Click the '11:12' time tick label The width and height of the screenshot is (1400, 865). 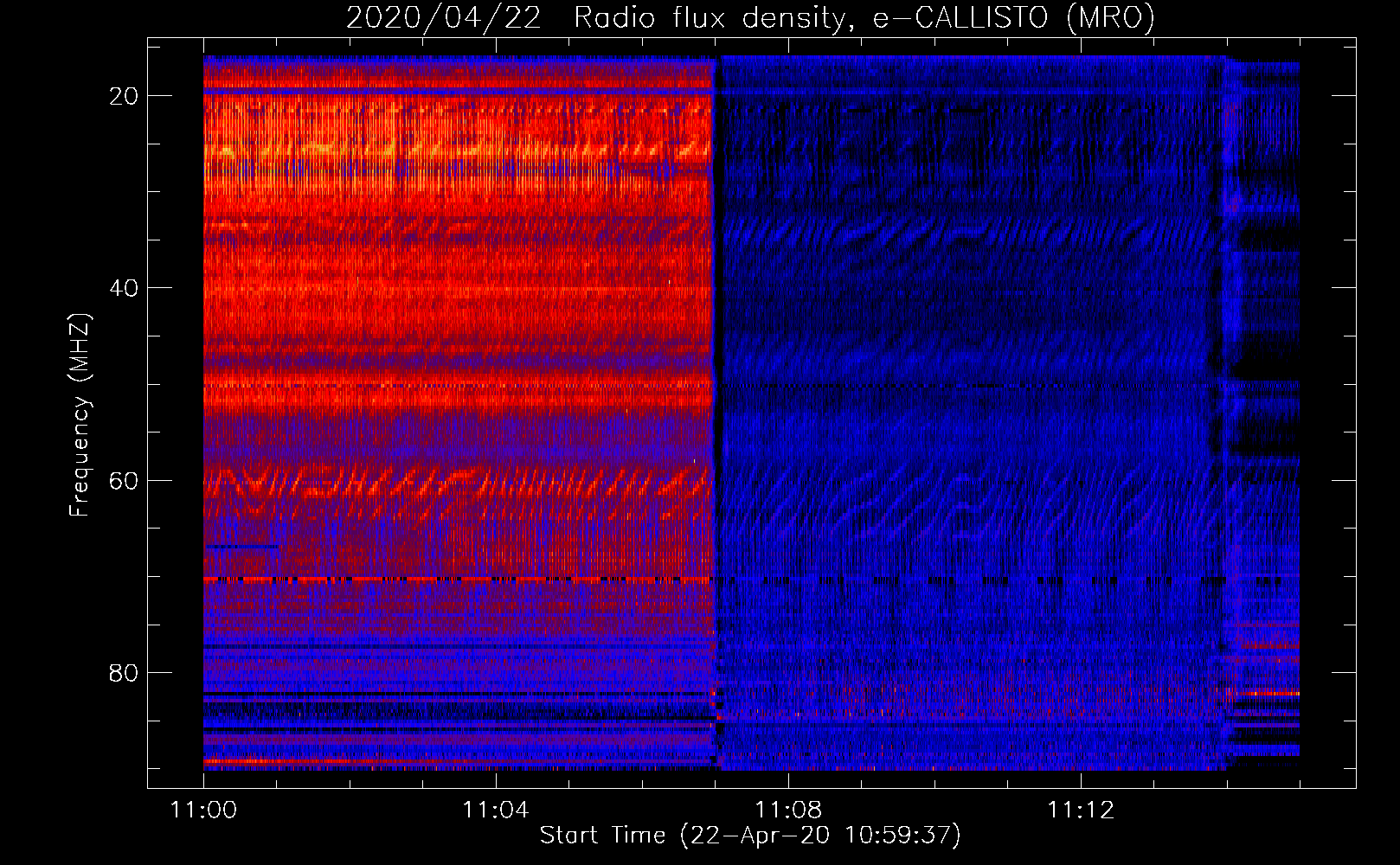(1081, 811)
